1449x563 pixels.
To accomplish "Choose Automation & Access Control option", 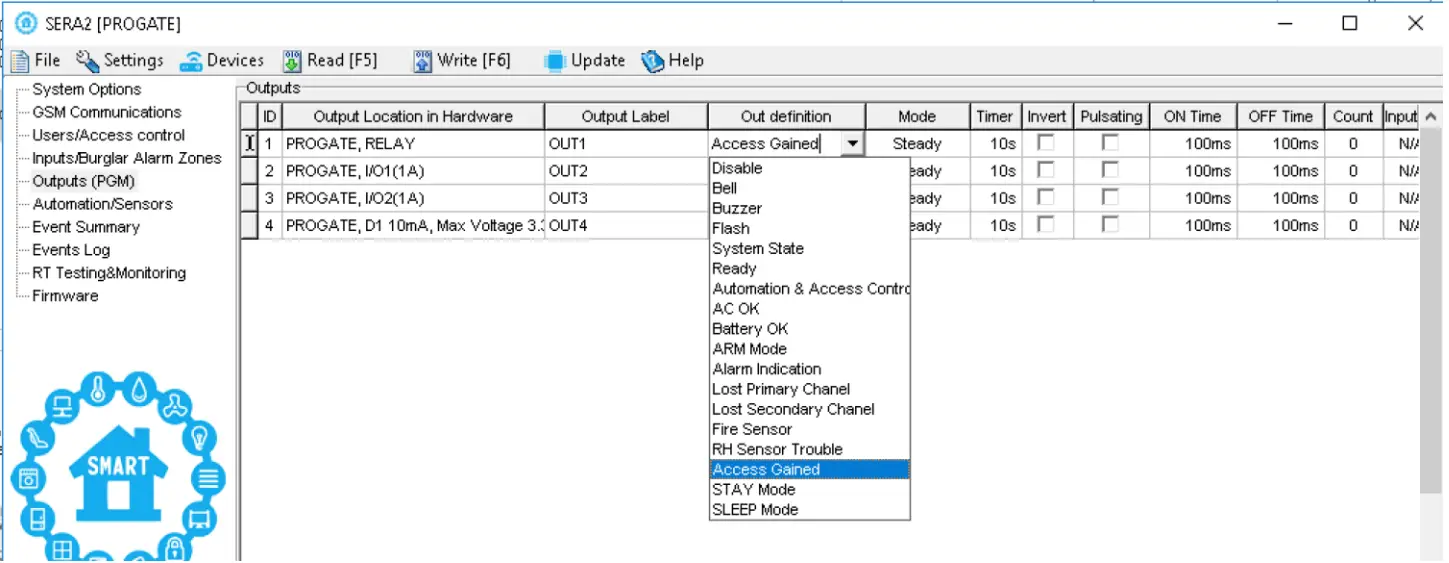I will tap(809, 288).
